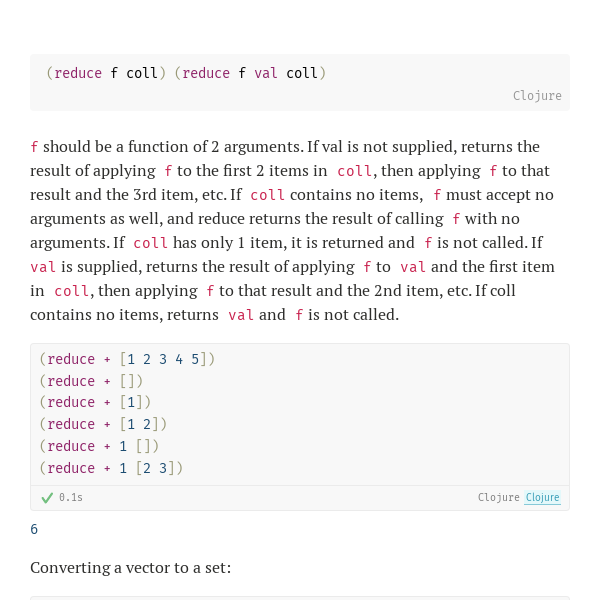Click inline val before 'is supplied'

[43, 267]
